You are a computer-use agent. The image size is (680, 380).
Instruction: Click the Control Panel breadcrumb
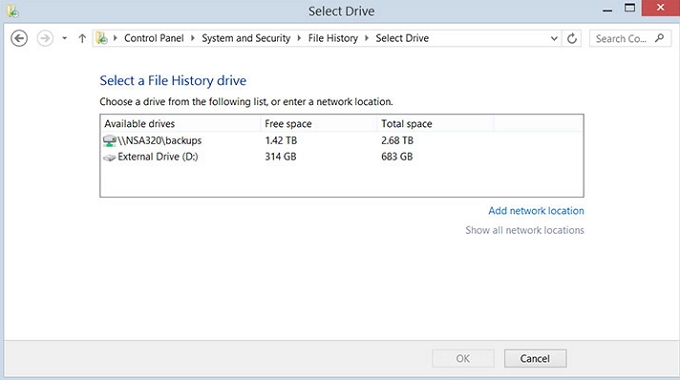pos(154,38)
